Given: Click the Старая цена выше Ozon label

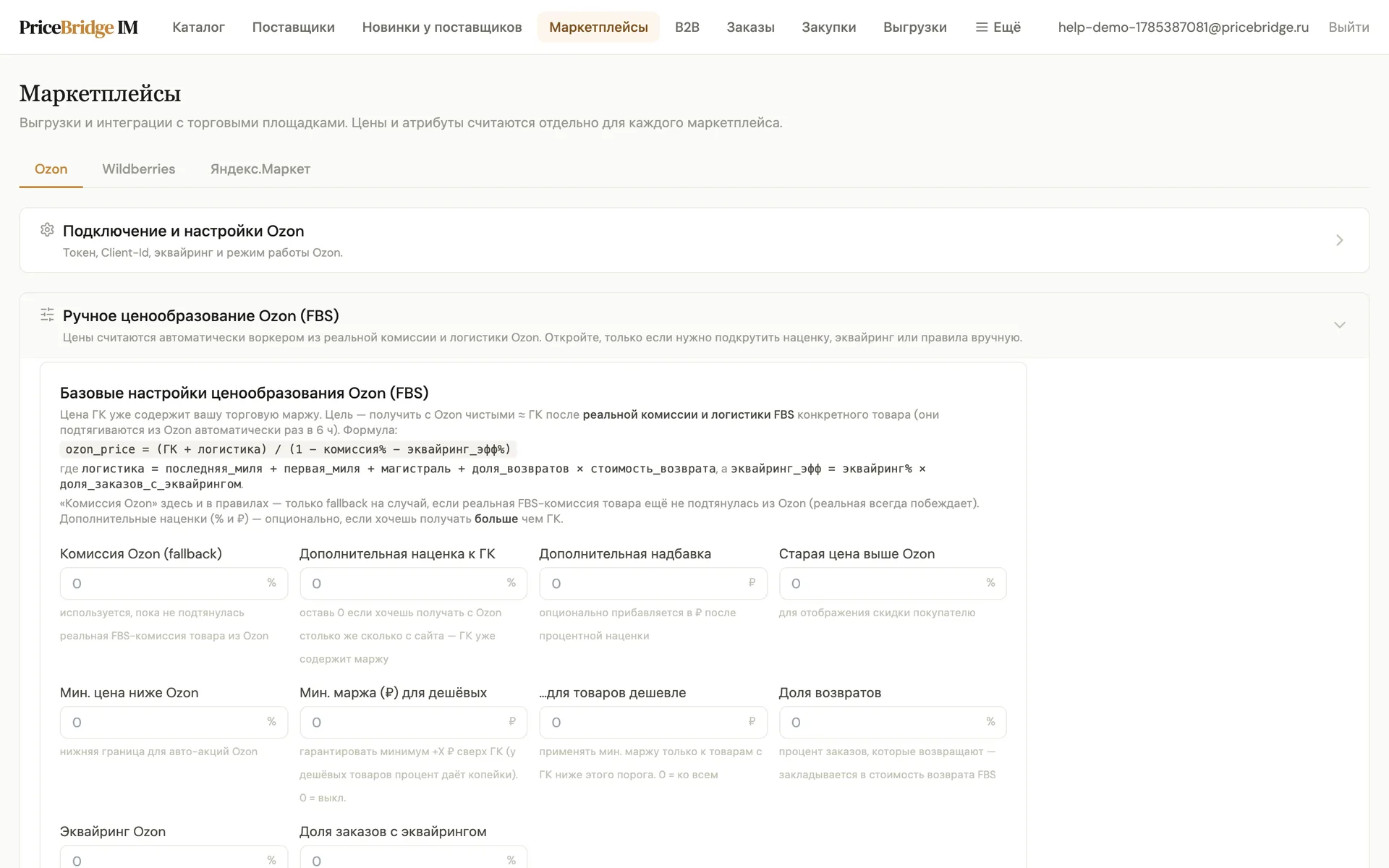Looking at the screenshot, I should (x=857, y=554).
